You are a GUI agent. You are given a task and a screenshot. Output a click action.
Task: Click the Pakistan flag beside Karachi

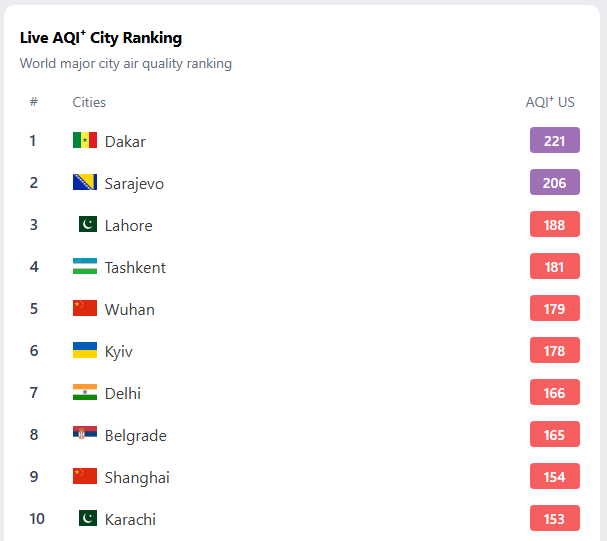coord(87,519)
